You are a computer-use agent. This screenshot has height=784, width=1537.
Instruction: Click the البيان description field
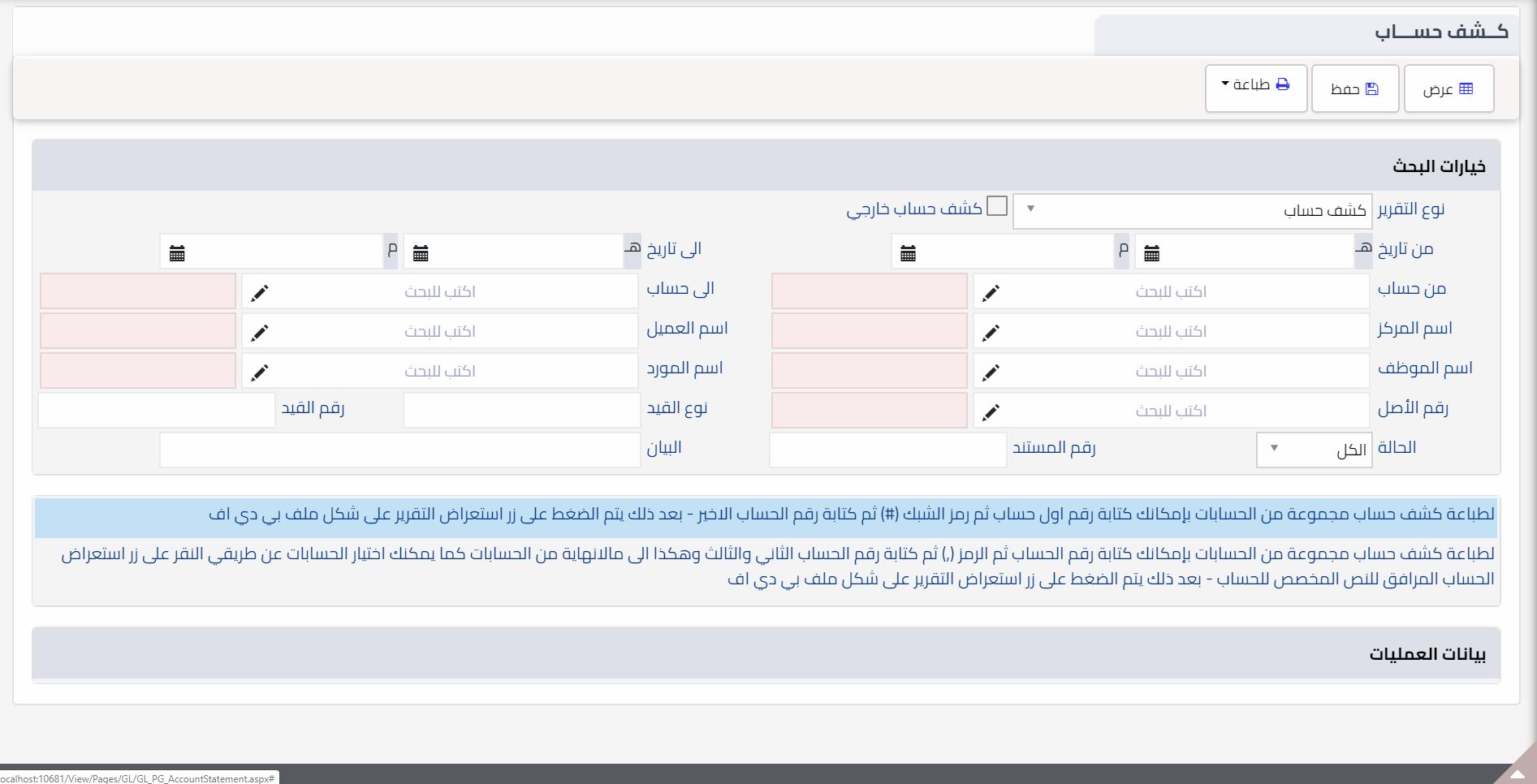(400, 450)
